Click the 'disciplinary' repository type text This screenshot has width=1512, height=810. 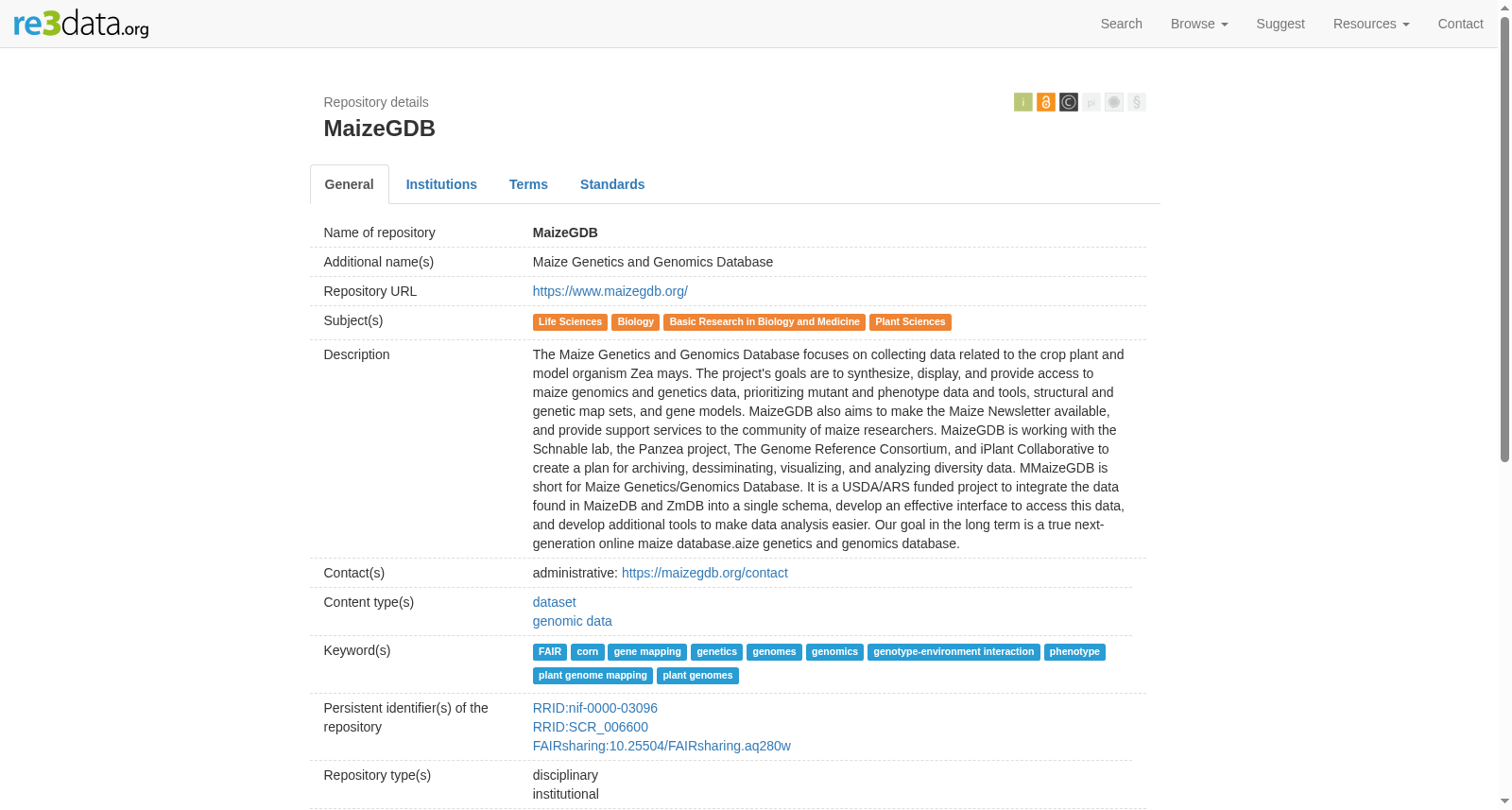(x=565, y=775)
